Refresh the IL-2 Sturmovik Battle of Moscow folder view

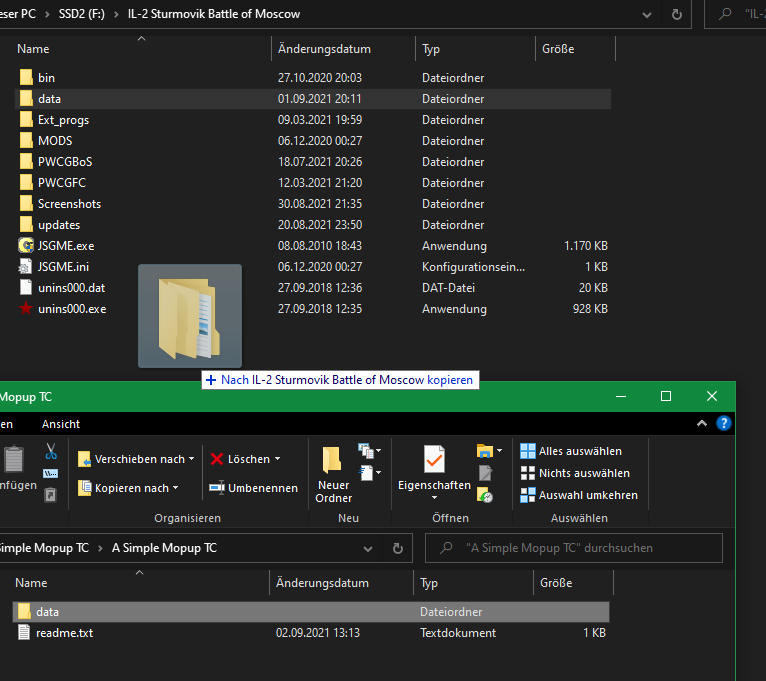pyautogui.click(x=677, y=14)
